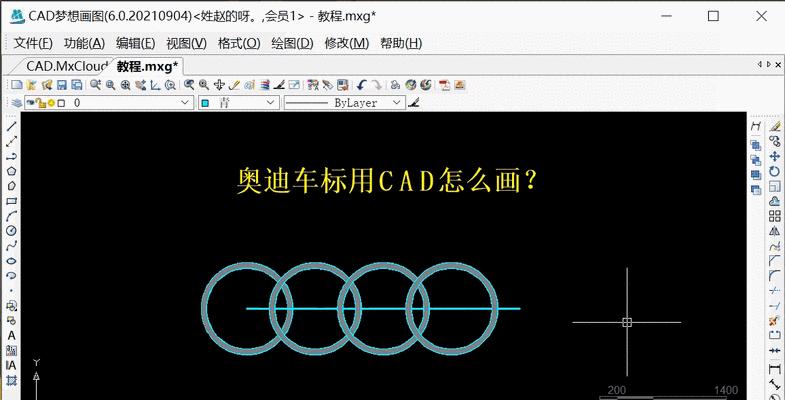Click the construction line tool icon
The width and height of the screenshot is (785, 400).
tap(11, 141)
